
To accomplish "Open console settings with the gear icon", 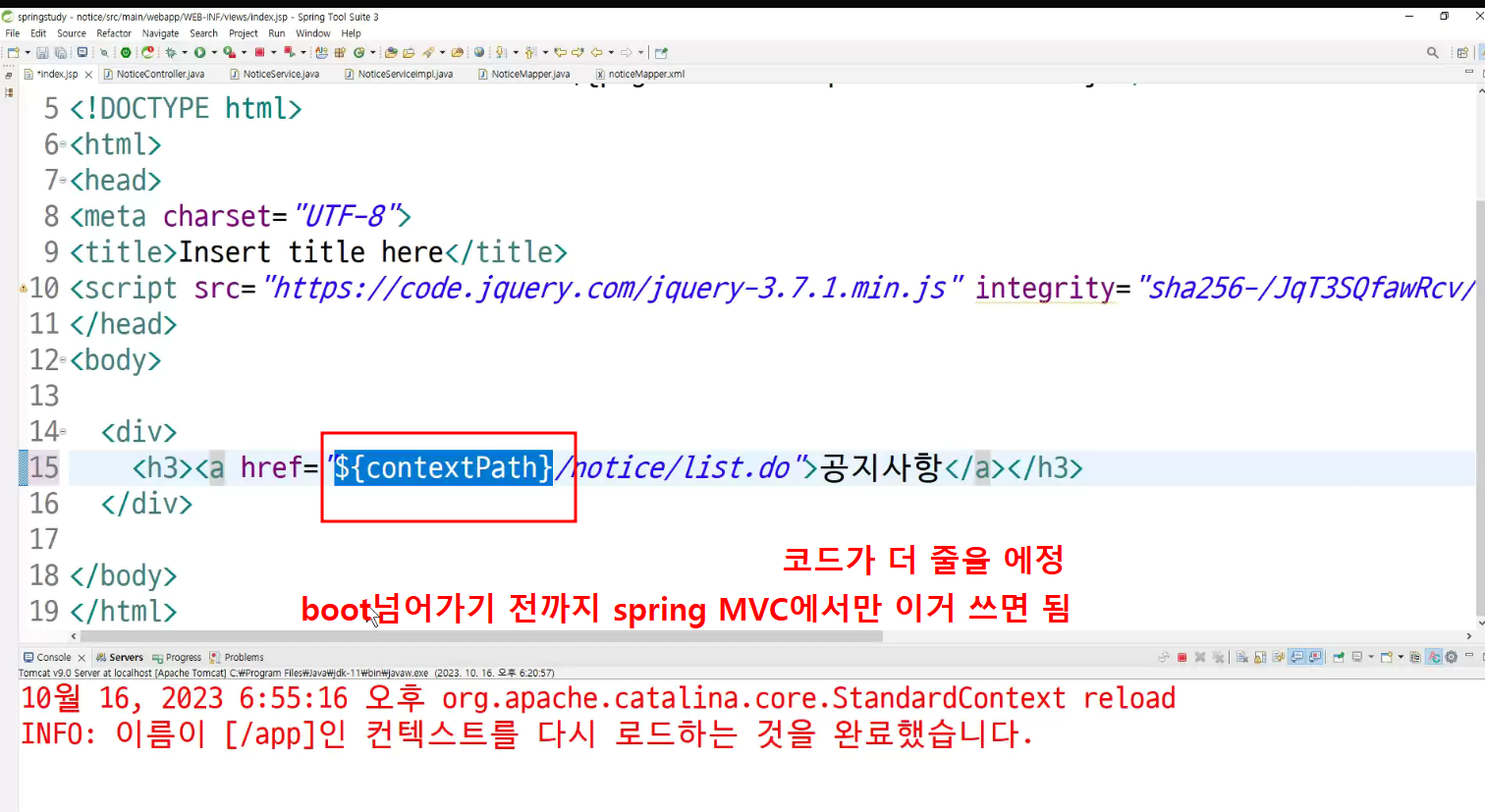I will point(1452,658).
